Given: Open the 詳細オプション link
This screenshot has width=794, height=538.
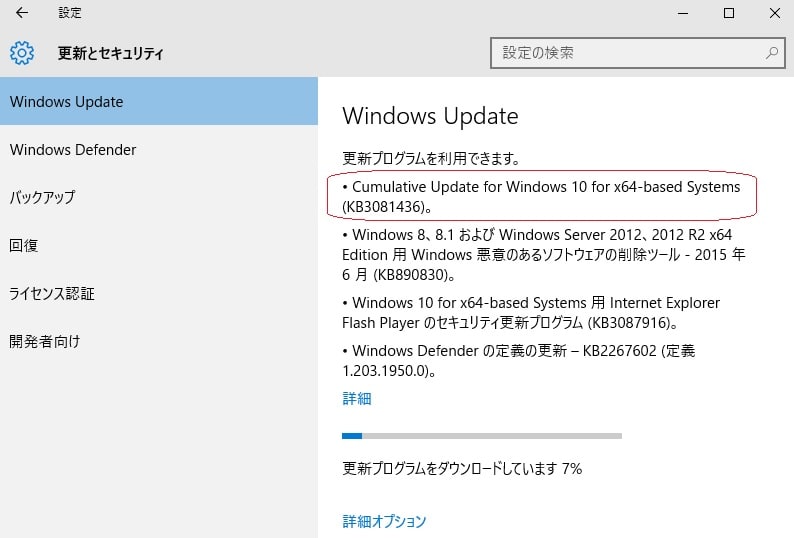Looking at the screenshot, I should pyautogui.click(x=384, y=521).
